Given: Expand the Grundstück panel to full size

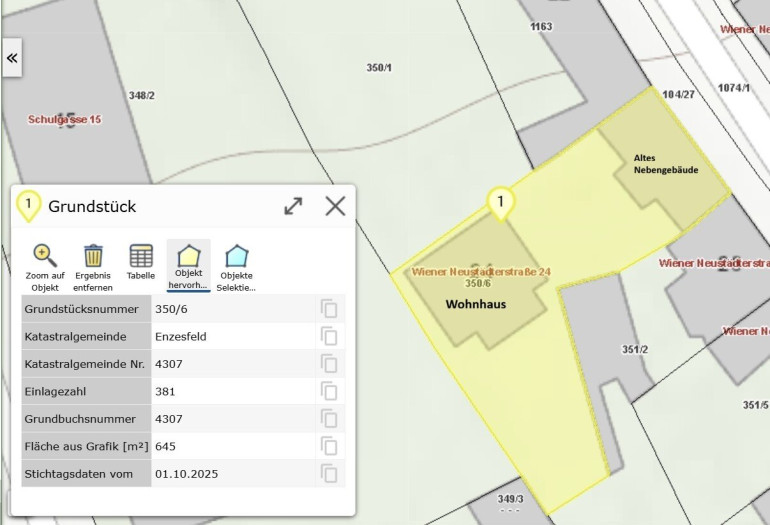Looking at the screenshot, I should (x=293, y=206).
